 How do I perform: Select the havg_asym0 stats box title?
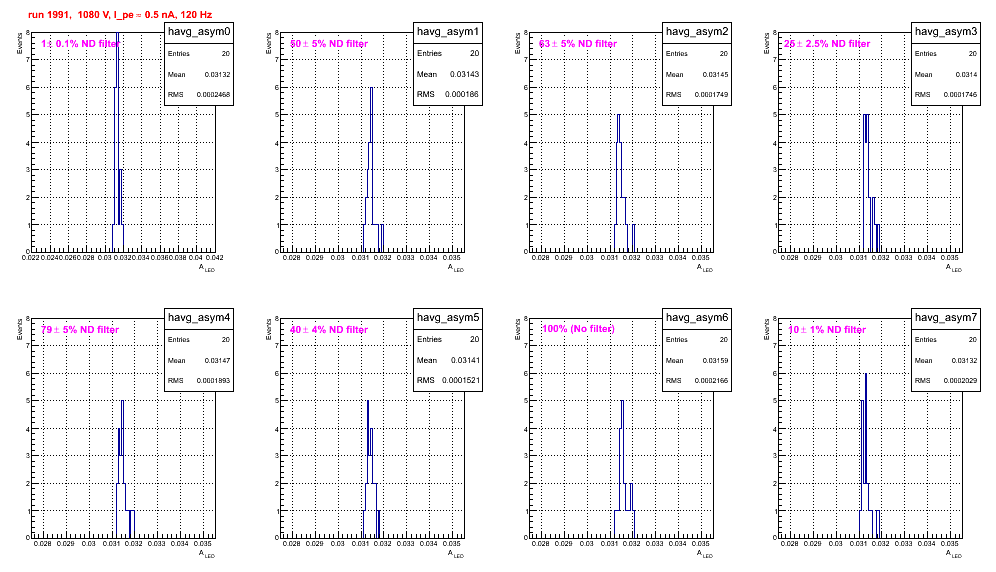pyautogui.click(x=199, y=31)
